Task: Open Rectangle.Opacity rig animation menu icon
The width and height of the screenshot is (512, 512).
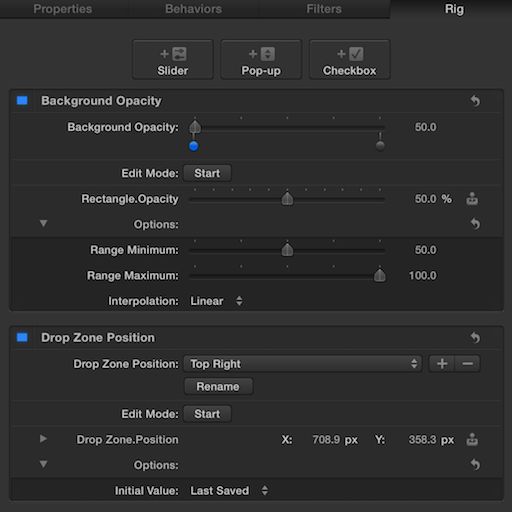Action: pos(472,199)
